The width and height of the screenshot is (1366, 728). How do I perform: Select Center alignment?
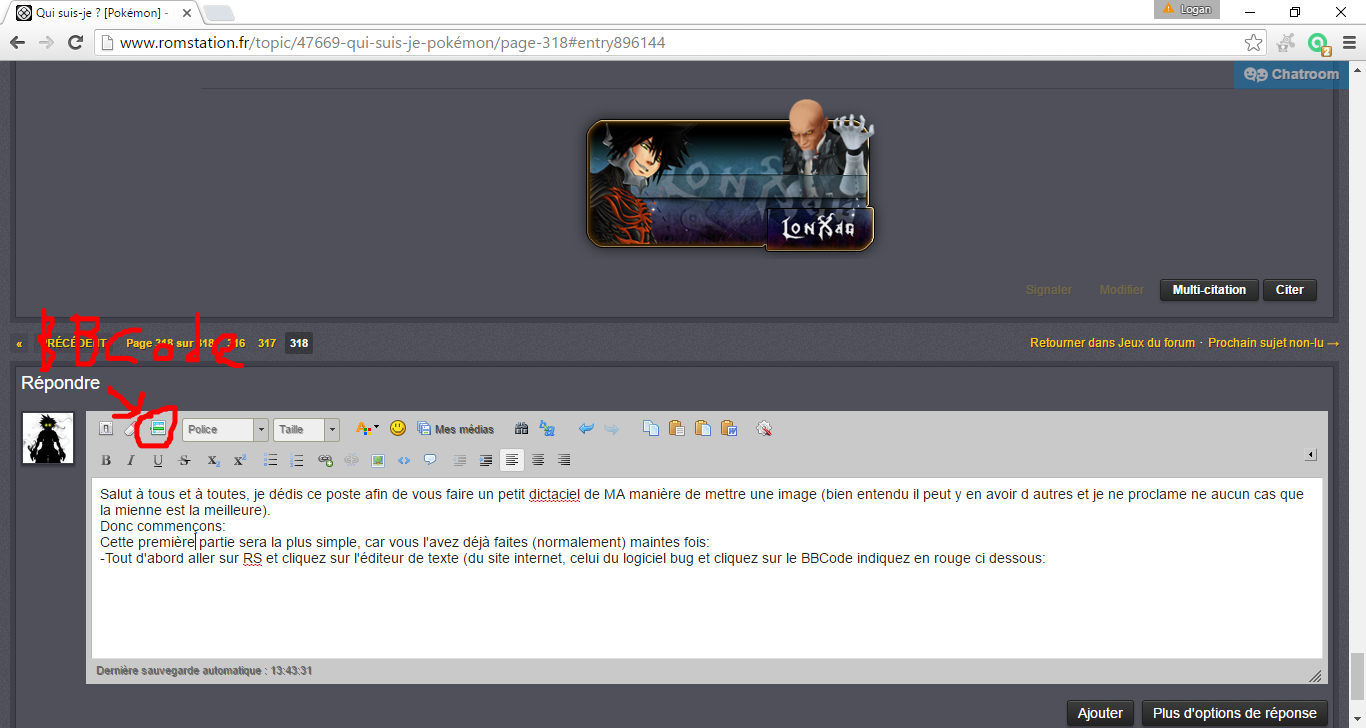tap(538, 460)
